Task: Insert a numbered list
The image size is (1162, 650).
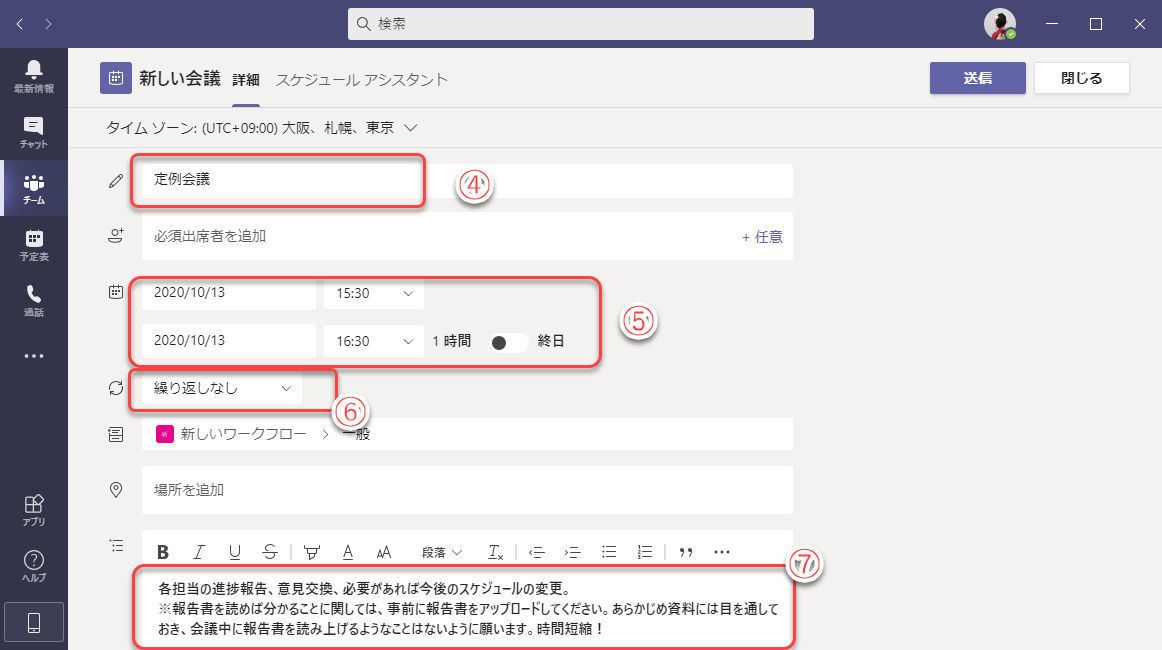Action: pyautogui.click(x=645, y=552)
